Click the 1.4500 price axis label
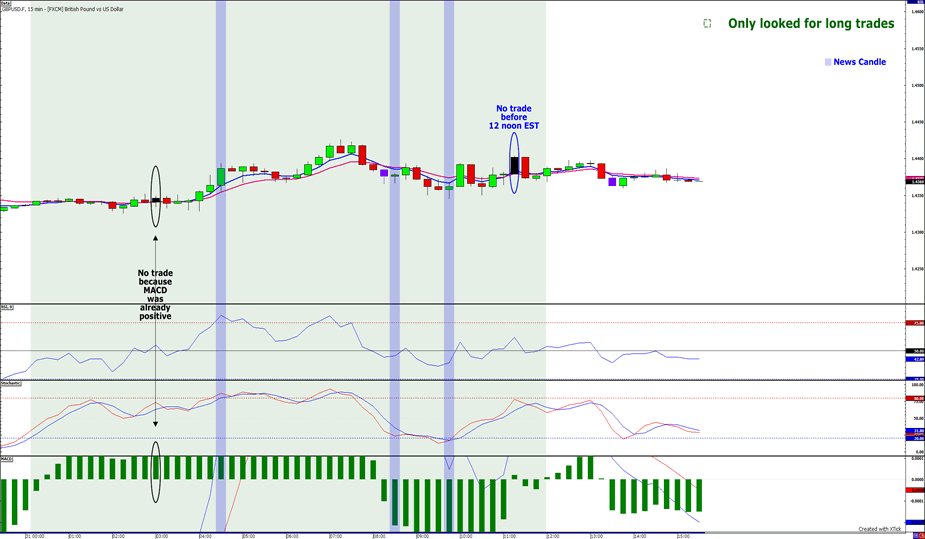Viewport: 925px width, 539px height. point(918,85)
